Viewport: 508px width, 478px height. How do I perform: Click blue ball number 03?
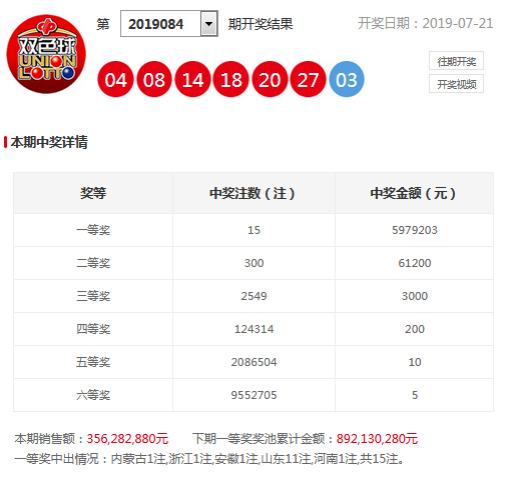[x=347, y=79]
